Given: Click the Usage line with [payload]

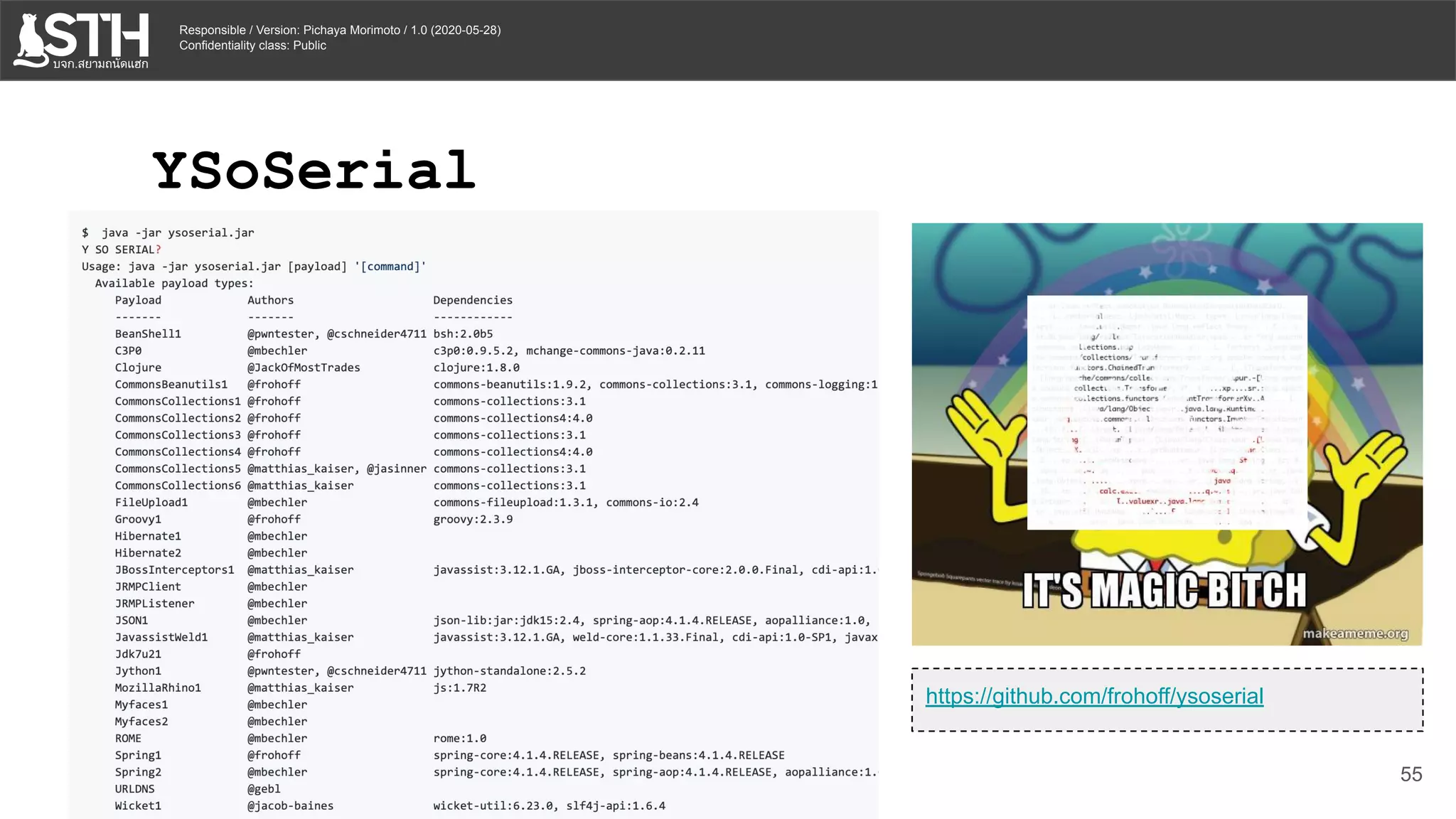Looking at the screenshot, I should [x=254, y=267].
